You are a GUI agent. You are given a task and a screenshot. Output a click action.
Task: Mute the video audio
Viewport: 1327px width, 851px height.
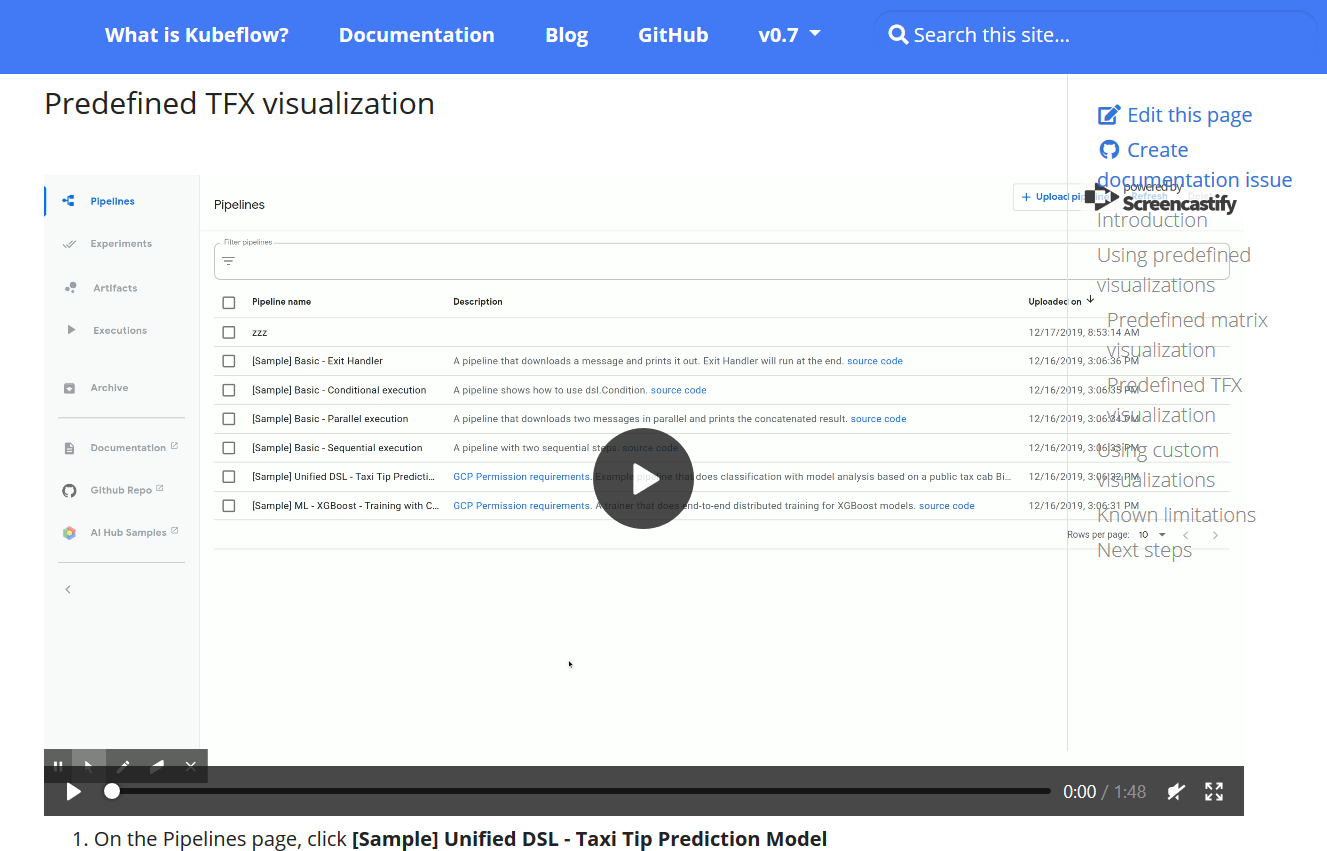pos(1175,791)
